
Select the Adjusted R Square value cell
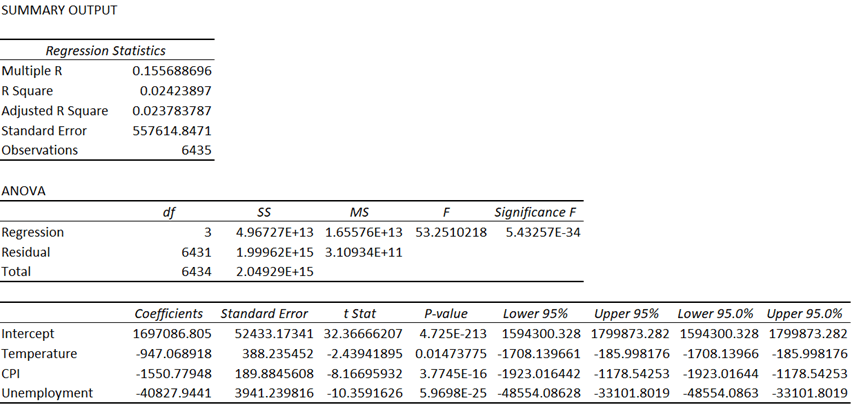[x=172, y=111]
